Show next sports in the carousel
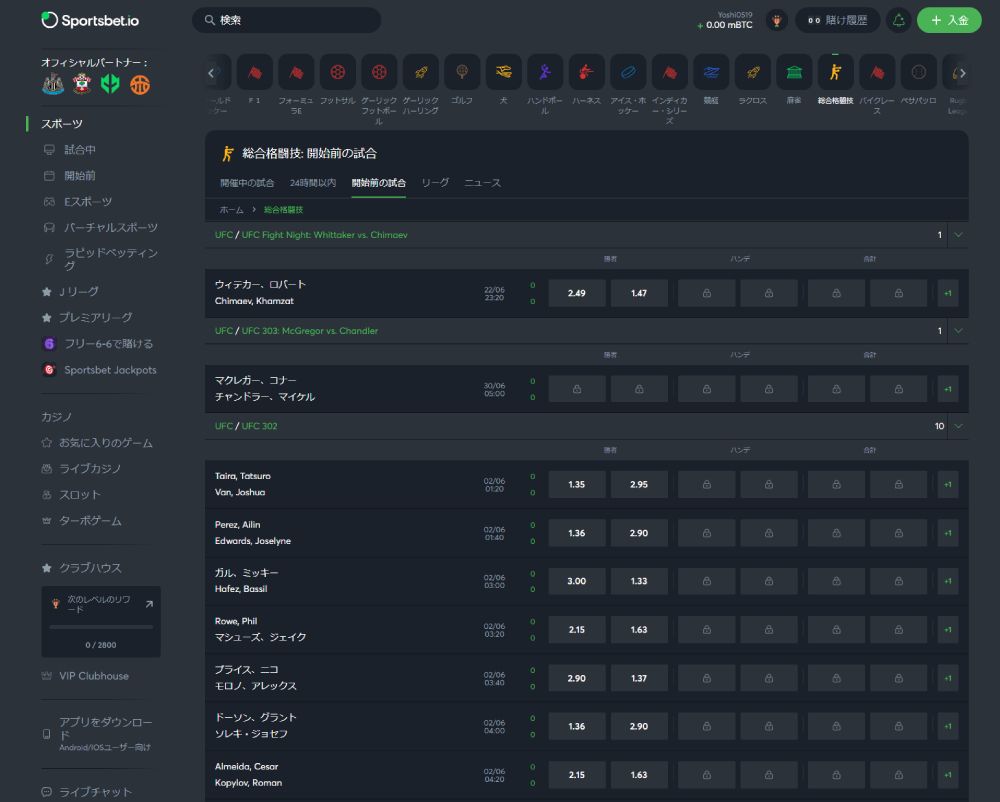The width and height of the screenshot is (1000, 802). (x=962, y=73)
